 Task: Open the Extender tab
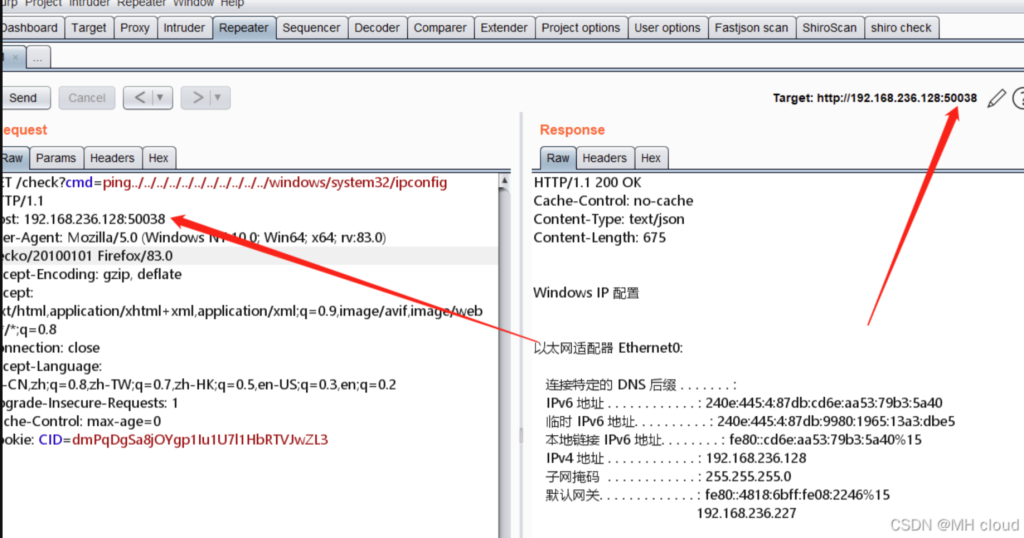504,28
